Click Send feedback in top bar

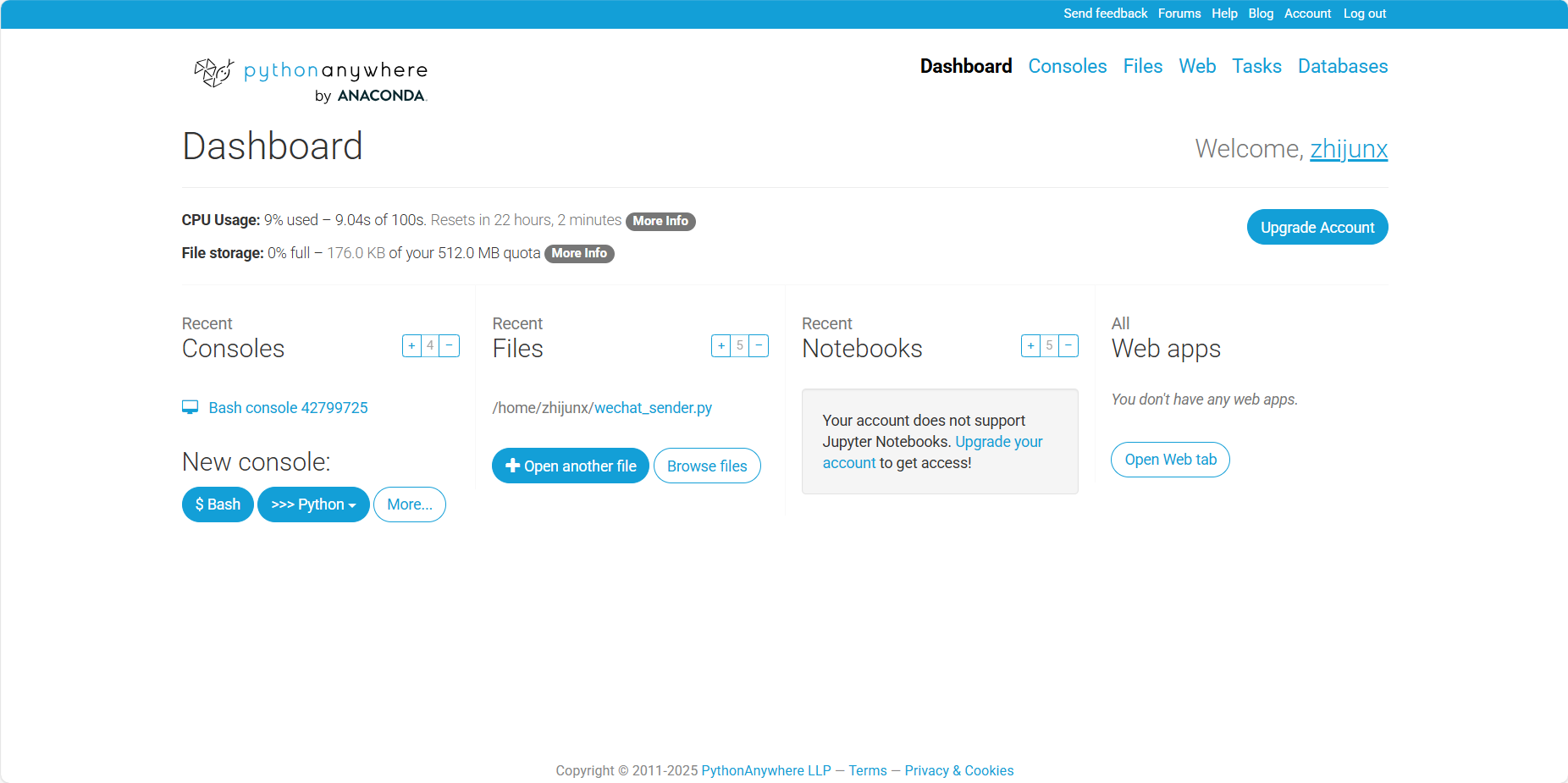click(x=1105, y=14)
